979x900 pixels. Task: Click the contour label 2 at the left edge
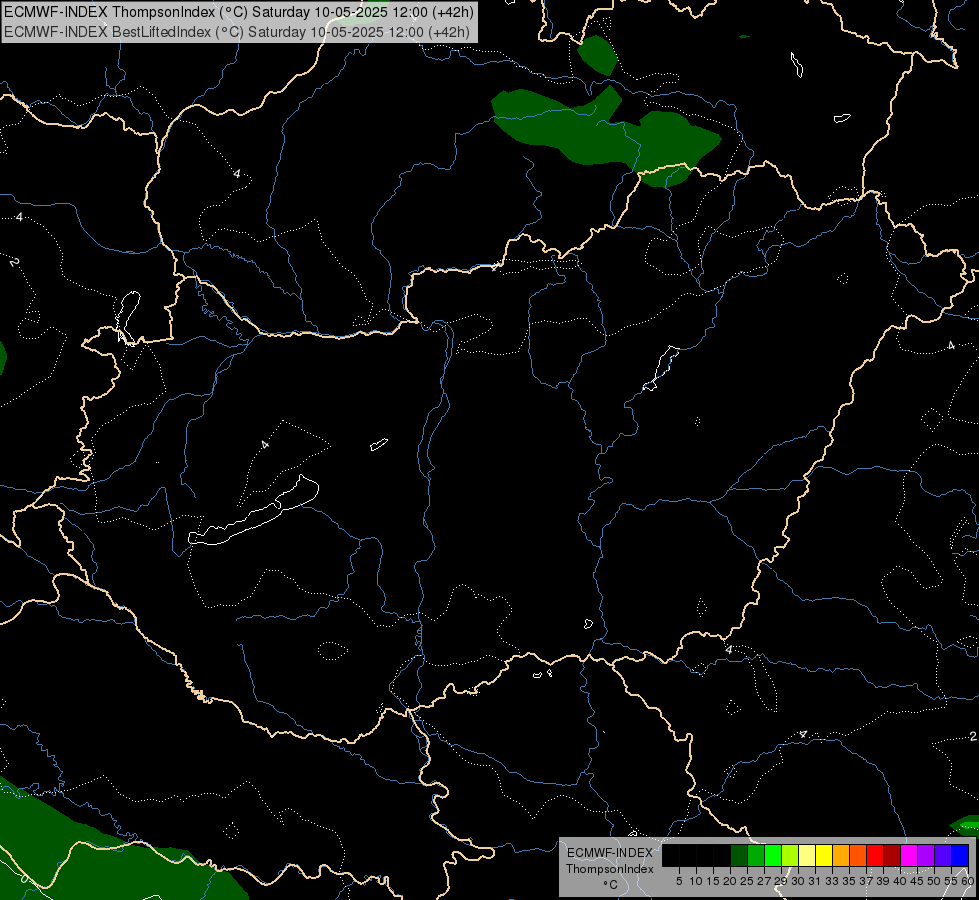14,262
